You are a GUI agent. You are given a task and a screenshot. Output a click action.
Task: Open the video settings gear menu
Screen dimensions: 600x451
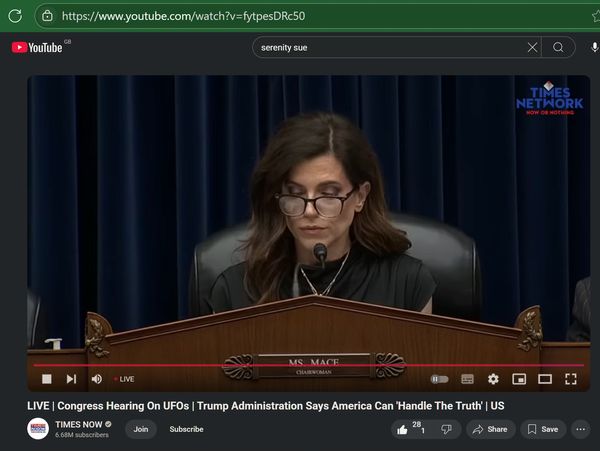[493, 379]
